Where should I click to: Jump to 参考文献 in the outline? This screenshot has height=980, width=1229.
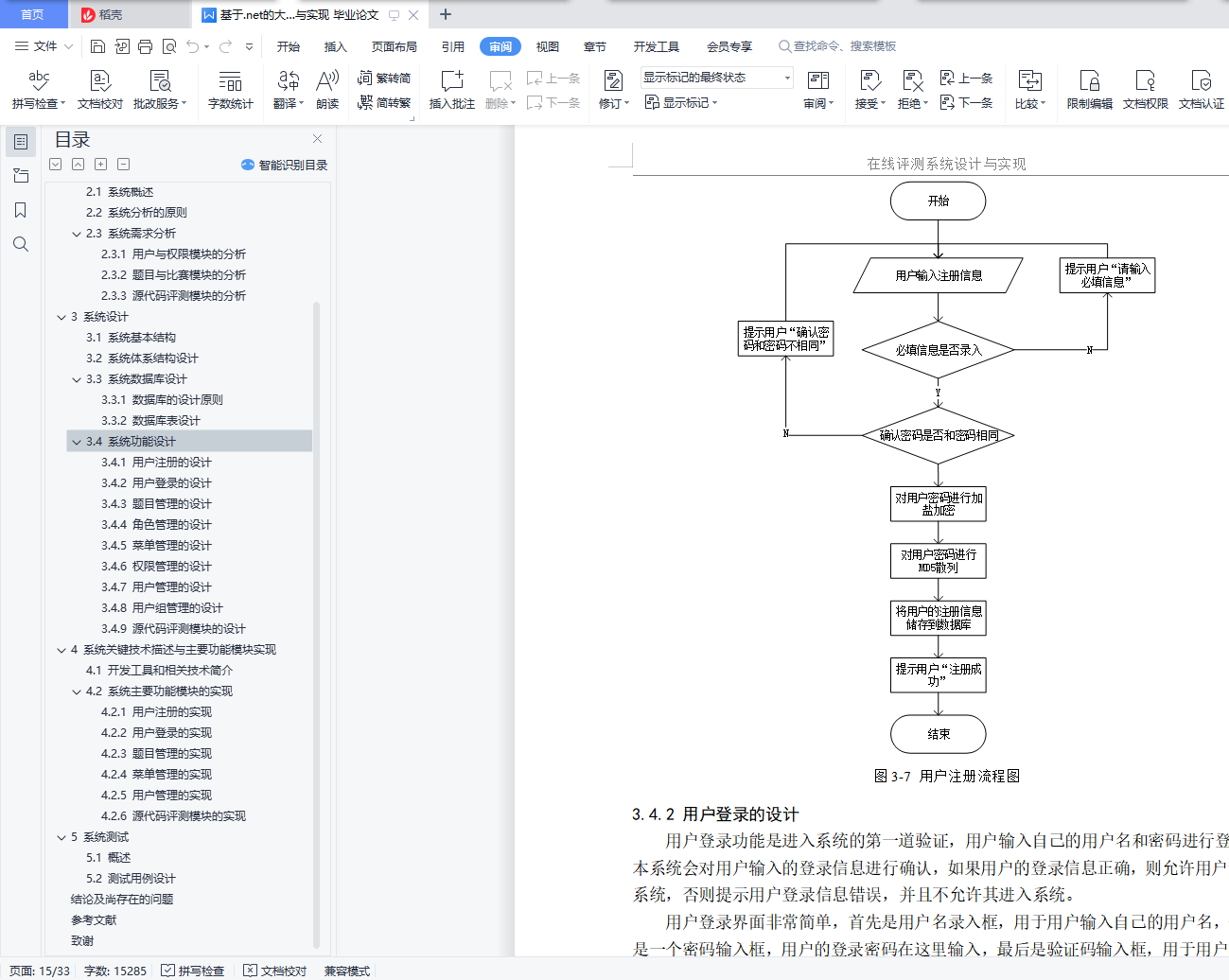tap(94, 920)
